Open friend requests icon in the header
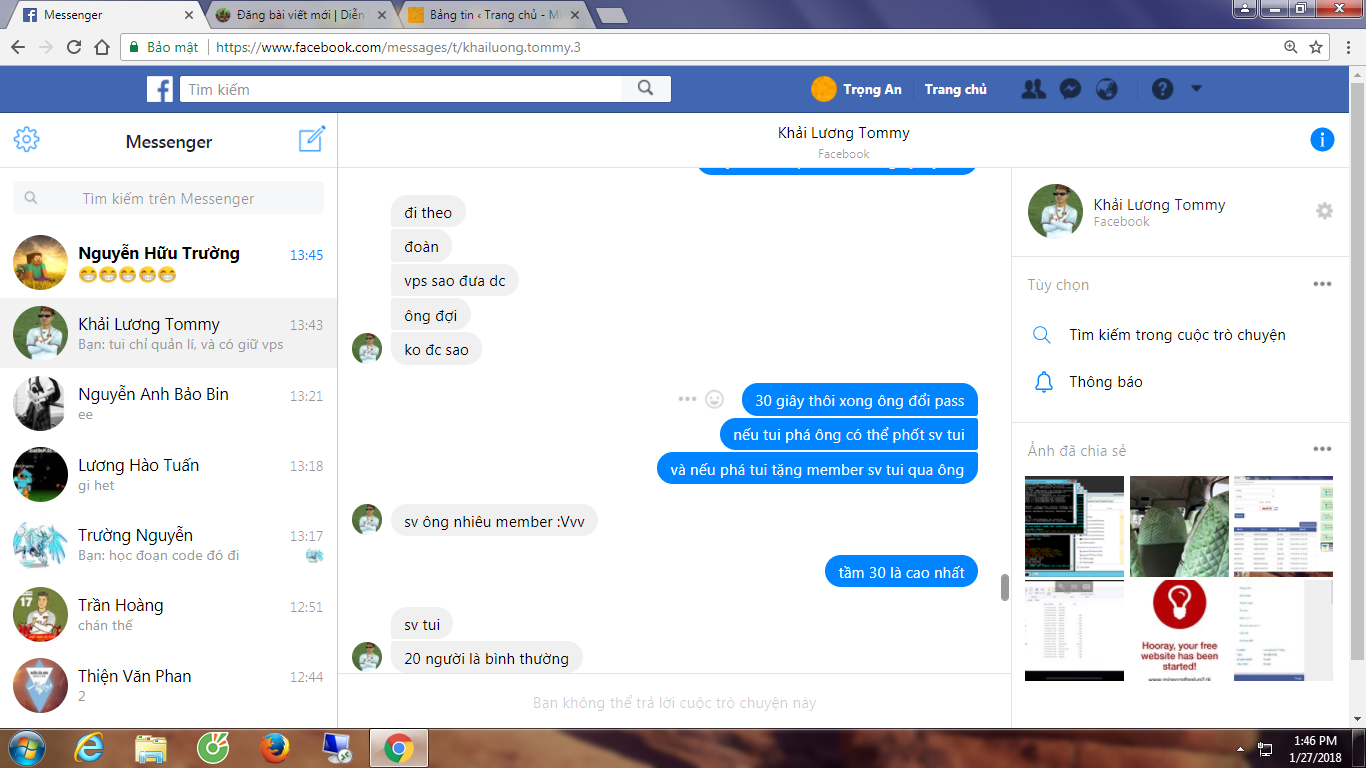The width and height of the screenshot is (1366, 768). [x=1033, y=89]
